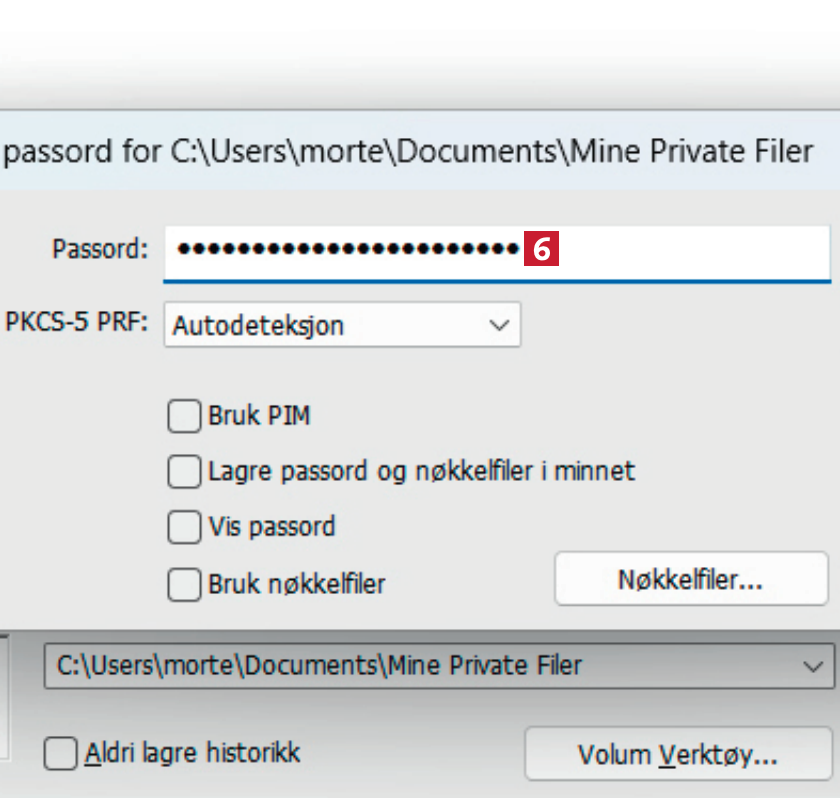Image resolution: width=840 pixels, height=798 pixels.
Task: Click the Vis passord label text
Action: pos(271,527)
